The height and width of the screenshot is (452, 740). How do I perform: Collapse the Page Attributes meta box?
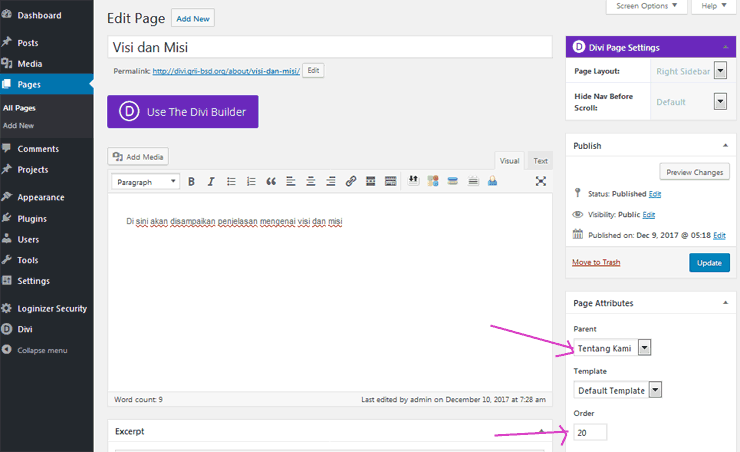point(725,303)
